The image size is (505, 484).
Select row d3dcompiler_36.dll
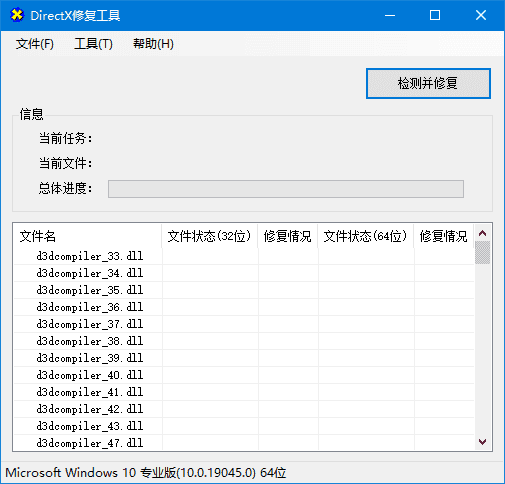244,307
